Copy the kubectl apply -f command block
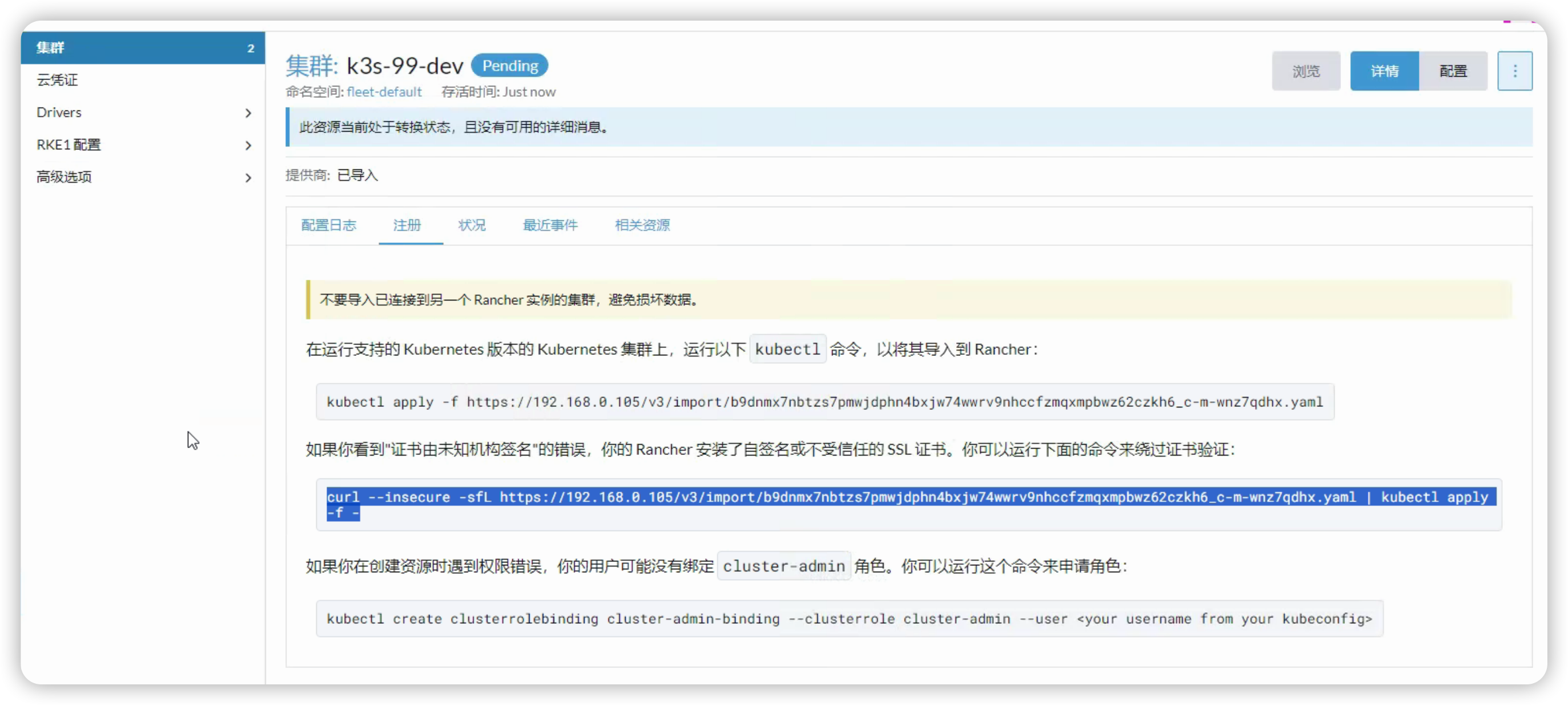Image resolution: width=1568 pixels, height=705 pixels. [824, 402]
